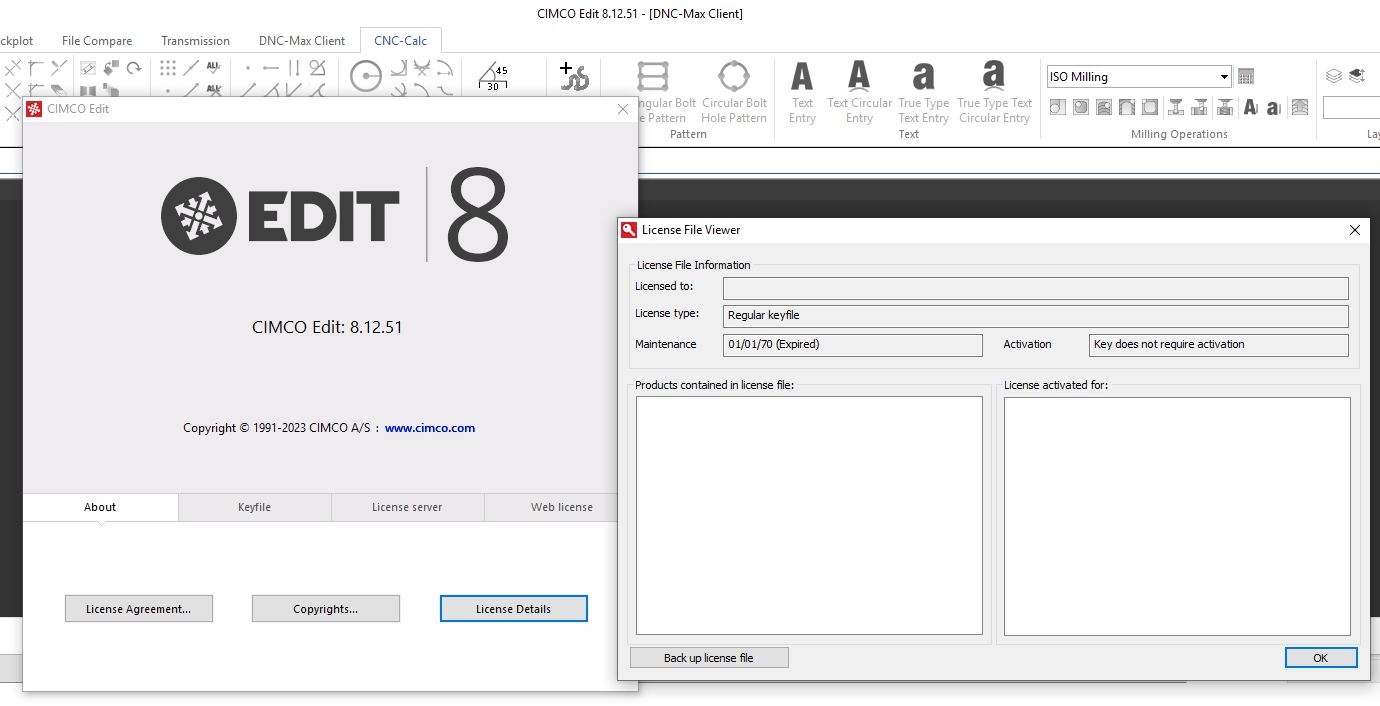This screenshot has height=706, width=1380.
Task: Open the ISO Milling dropdown
Action: [1224, 76]
